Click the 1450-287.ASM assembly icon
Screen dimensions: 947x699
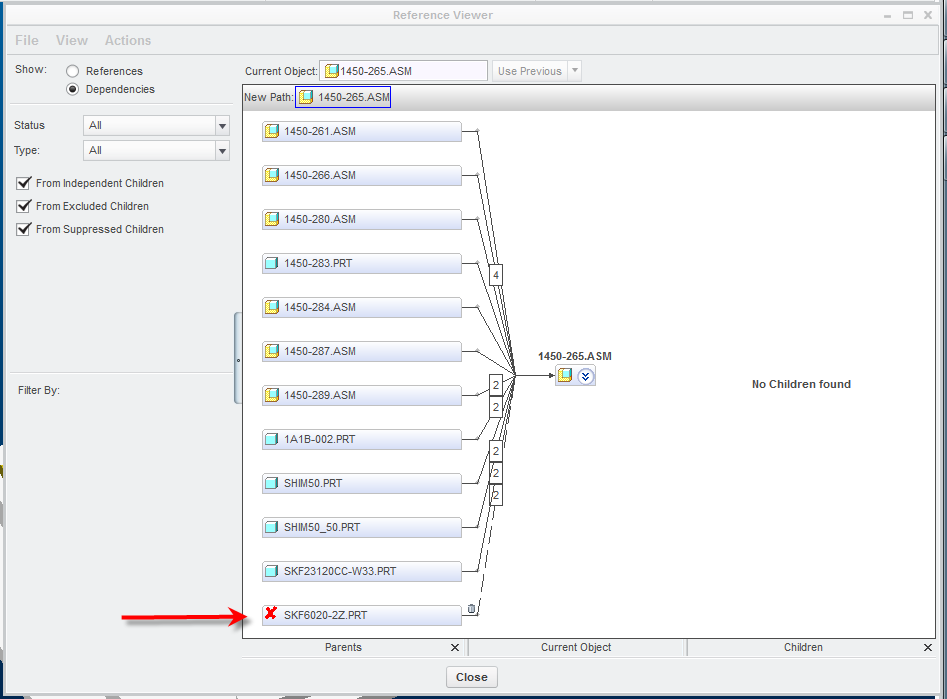tap(272, 351)
